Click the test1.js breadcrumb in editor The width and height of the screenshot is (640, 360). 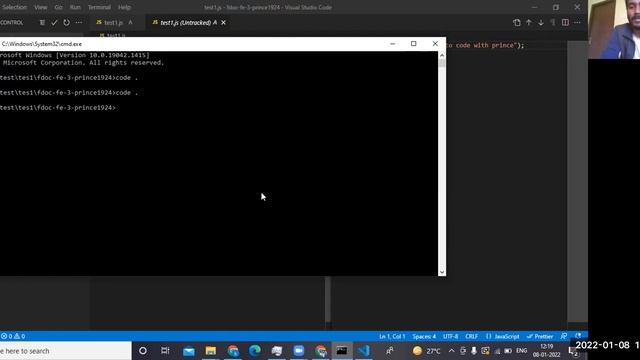[113, 35]
